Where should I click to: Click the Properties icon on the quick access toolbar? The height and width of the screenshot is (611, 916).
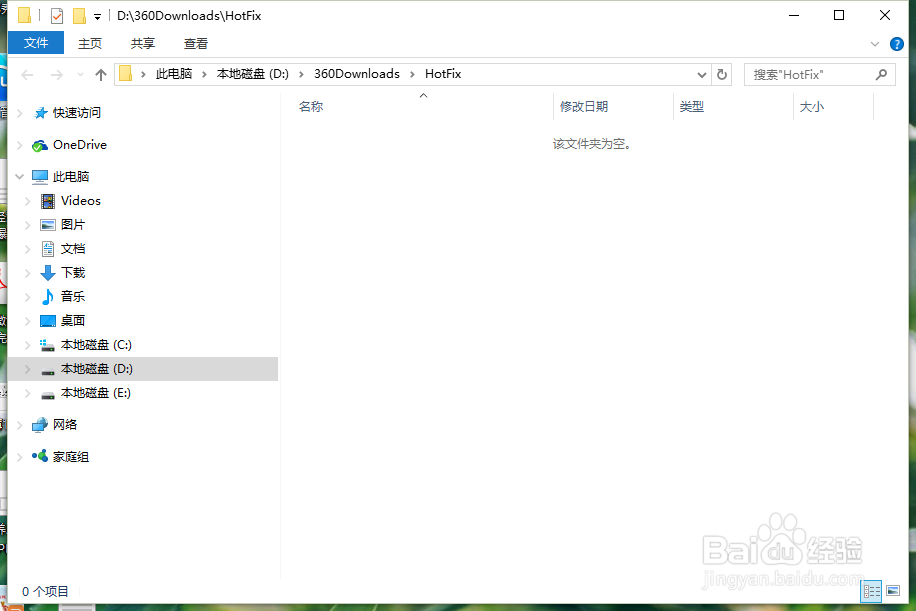[57, 15]
